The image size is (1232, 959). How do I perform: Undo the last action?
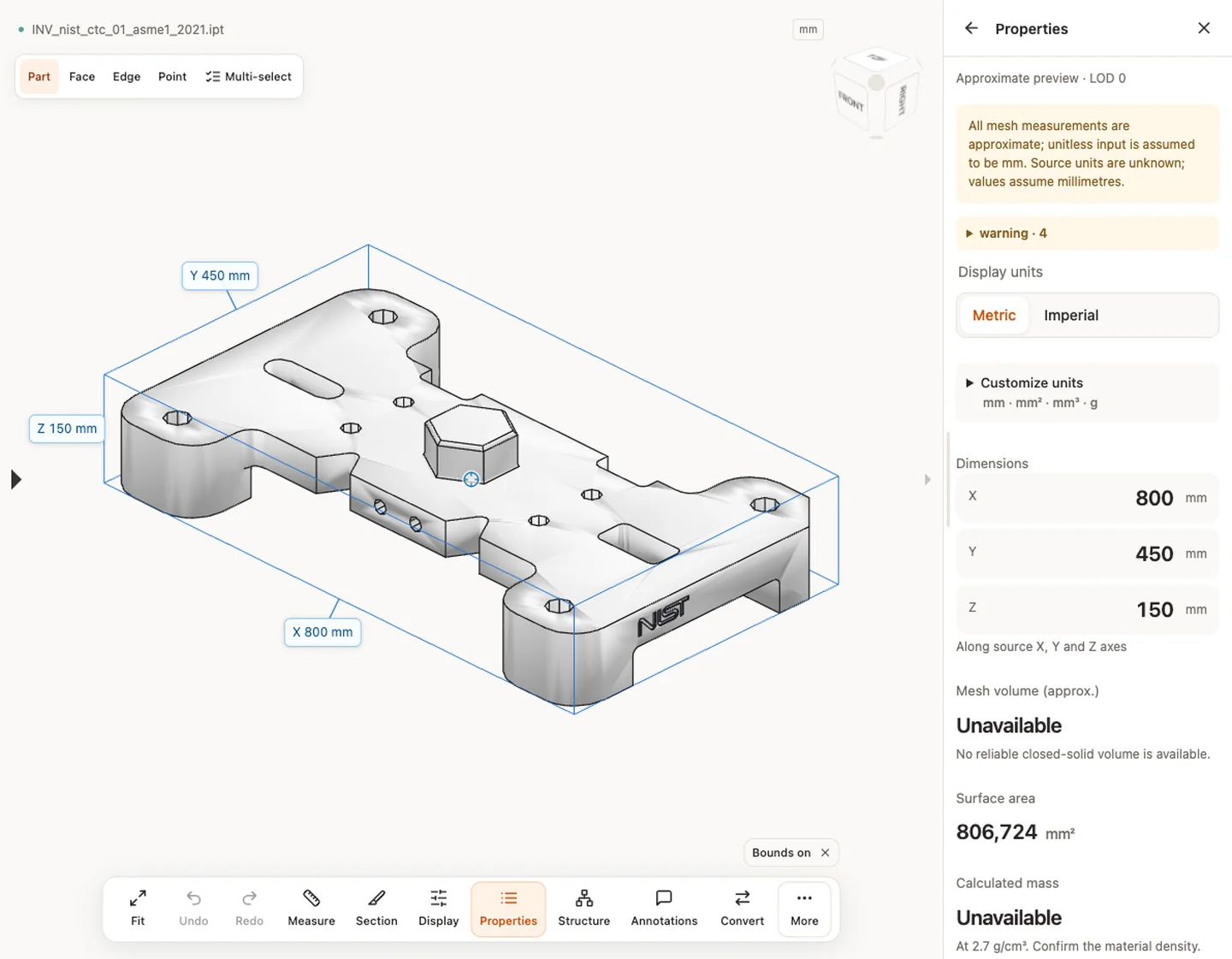click(x=193, y=909)
